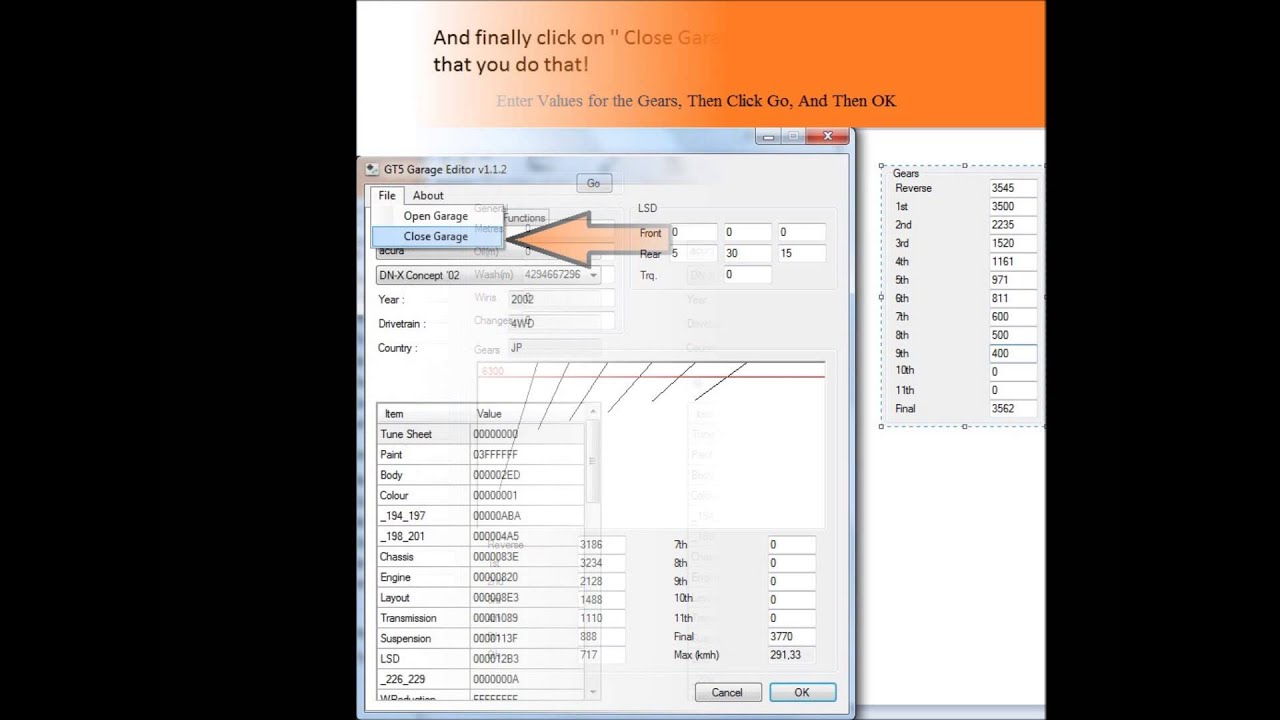Click 5th gear field 971 in Gears panel
The height and width of the screenshot is (720, 1280).
click(x=1012, y=280)
